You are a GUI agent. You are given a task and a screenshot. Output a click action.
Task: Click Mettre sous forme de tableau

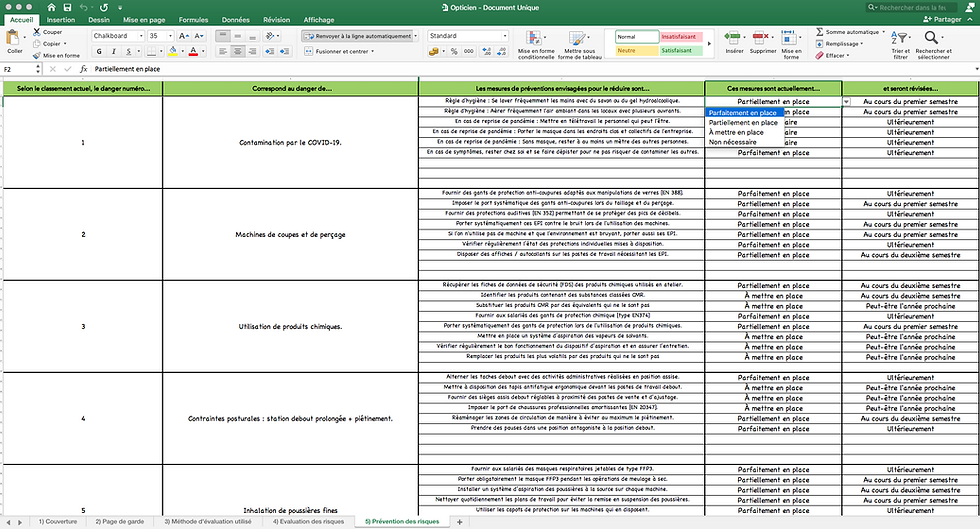click(579, 44)
